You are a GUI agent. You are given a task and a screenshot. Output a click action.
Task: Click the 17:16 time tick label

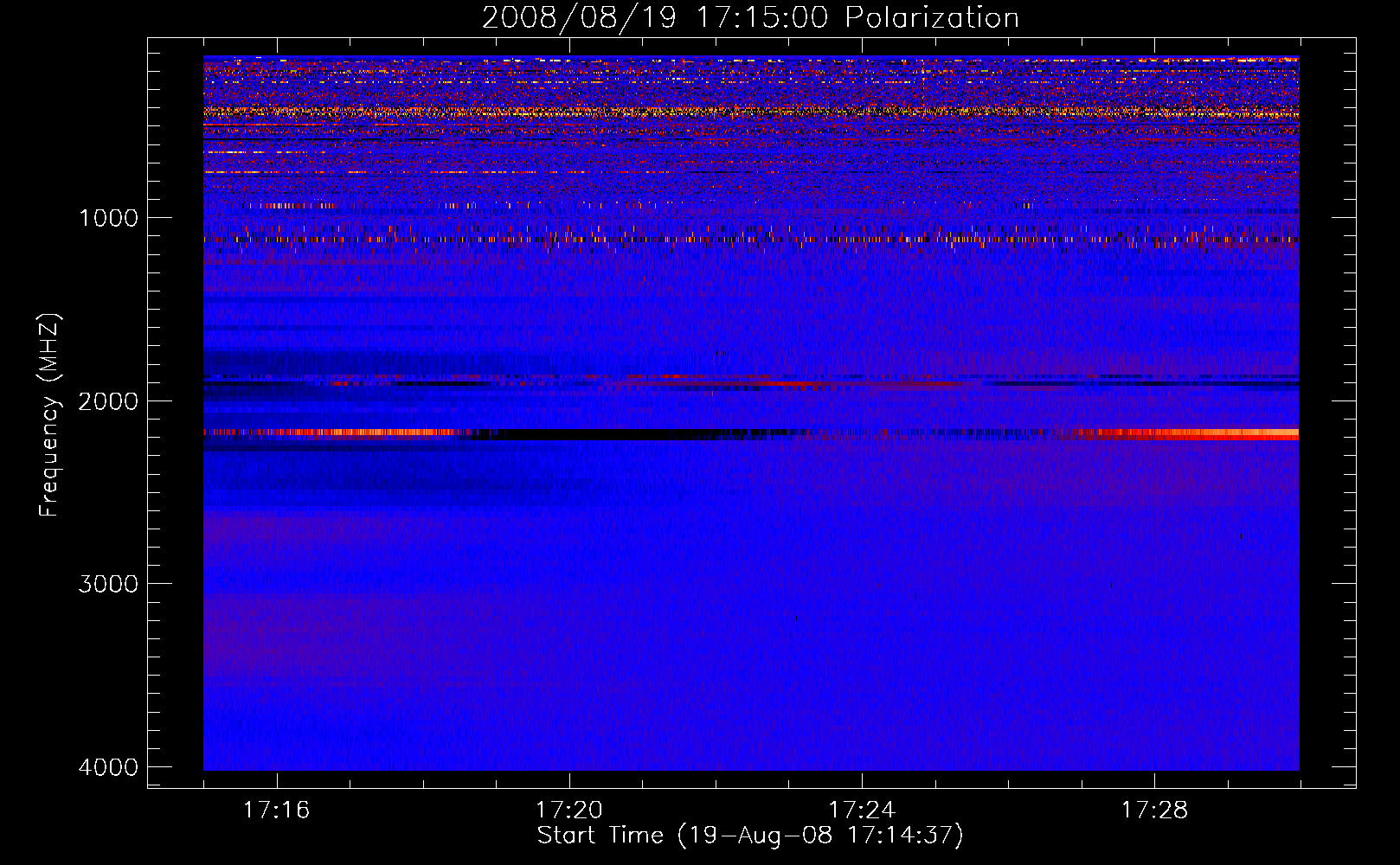pos(276,810)
